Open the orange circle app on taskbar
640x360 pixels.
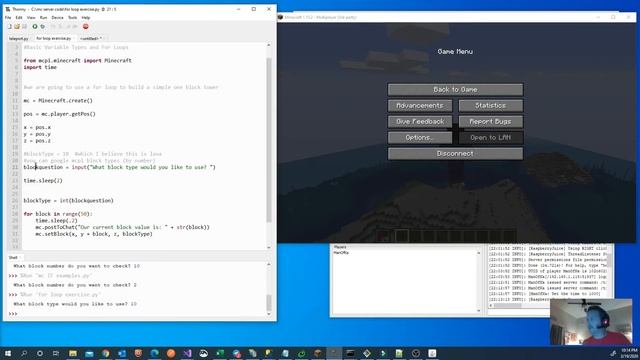(171, 353)
